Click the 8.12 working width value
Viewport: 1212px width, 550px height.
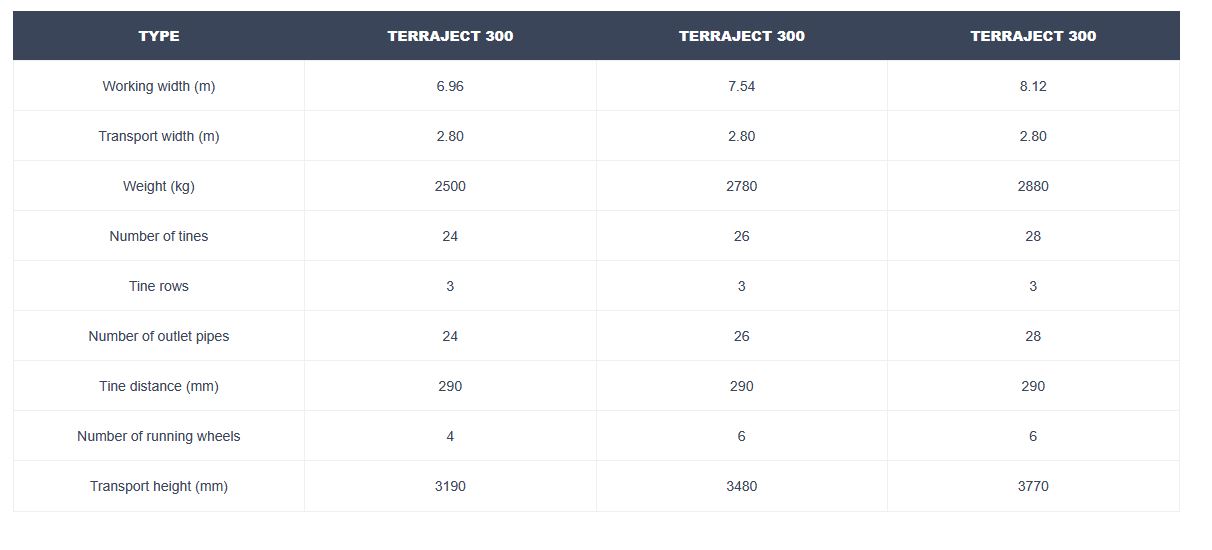pos(1033,86)
